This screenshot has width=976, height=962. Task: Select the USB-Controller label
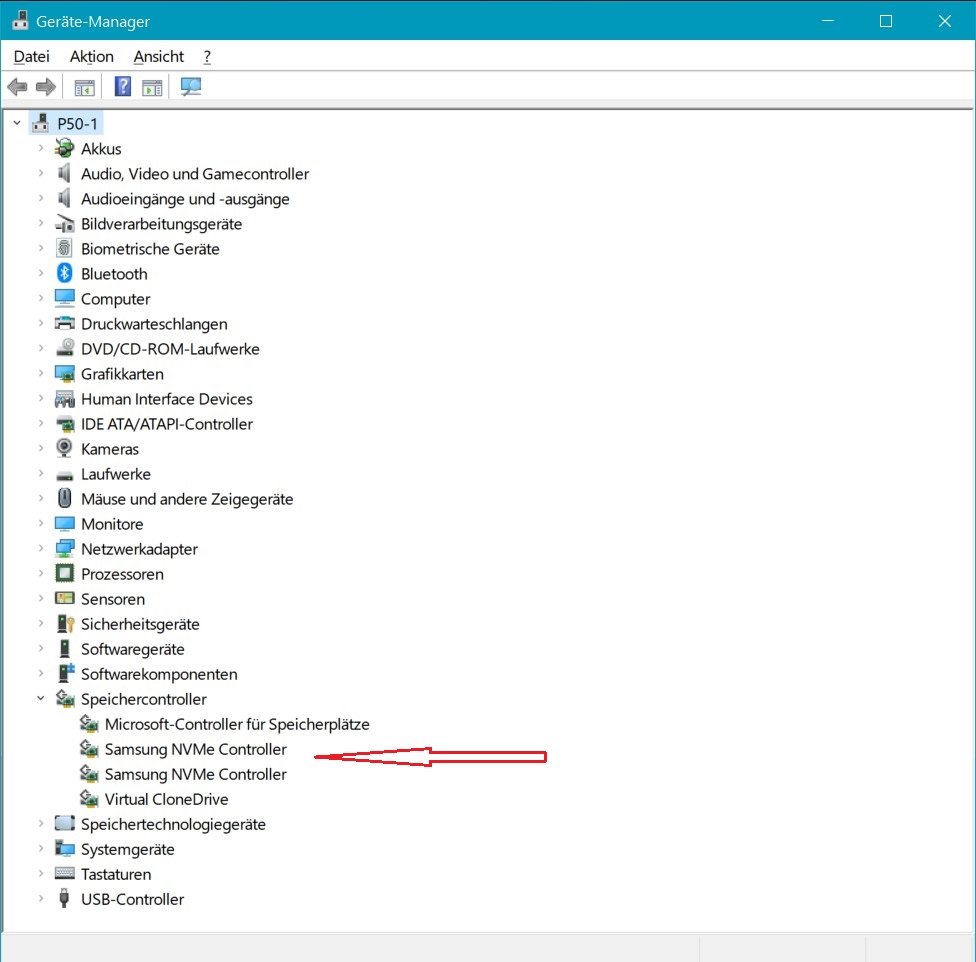coord(132,899)
